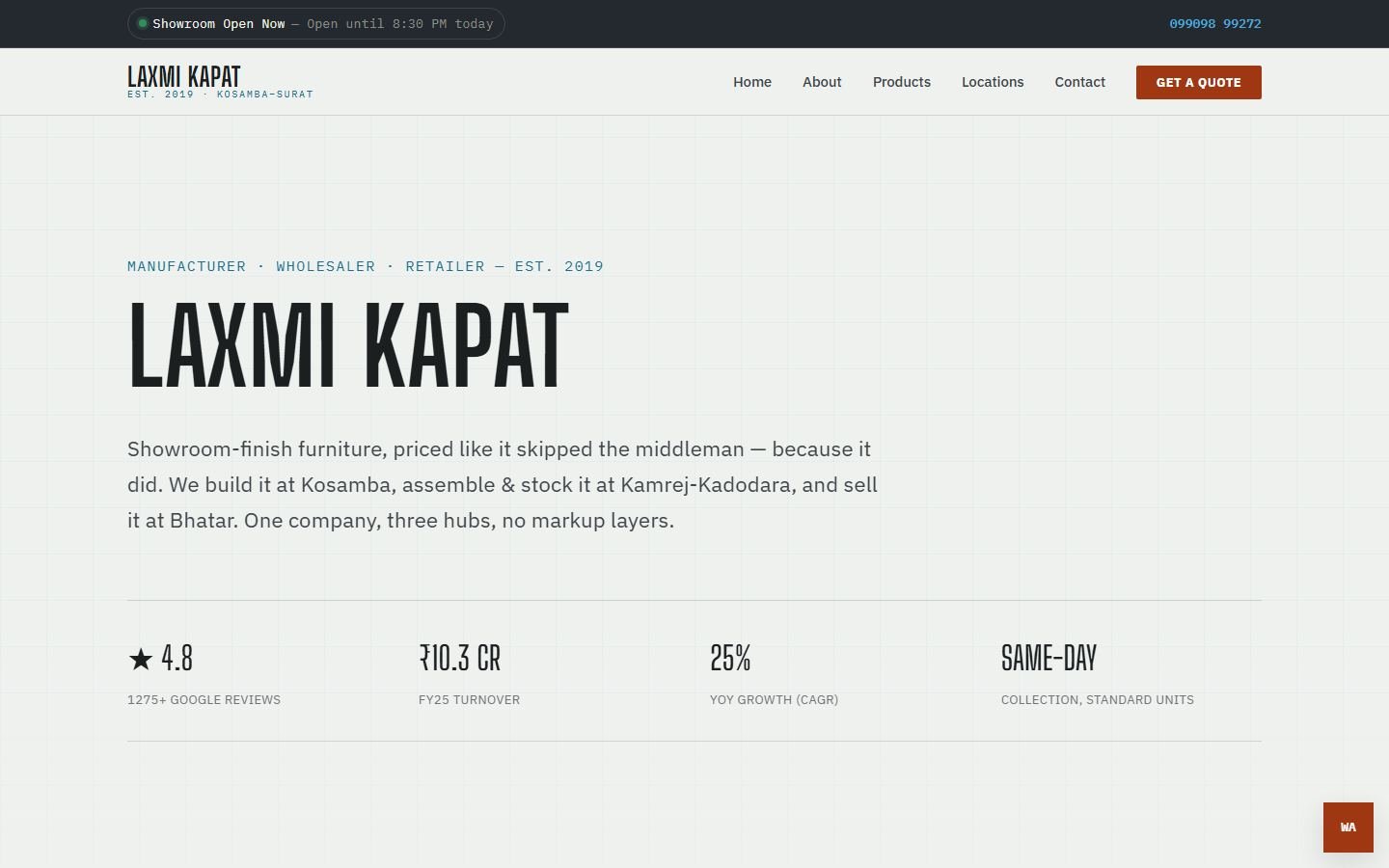The width and height of the screenshot is (1389, 868).
Task: Click the '₹10.3 CR' turnover figure
Action: (x=459, y=659)
